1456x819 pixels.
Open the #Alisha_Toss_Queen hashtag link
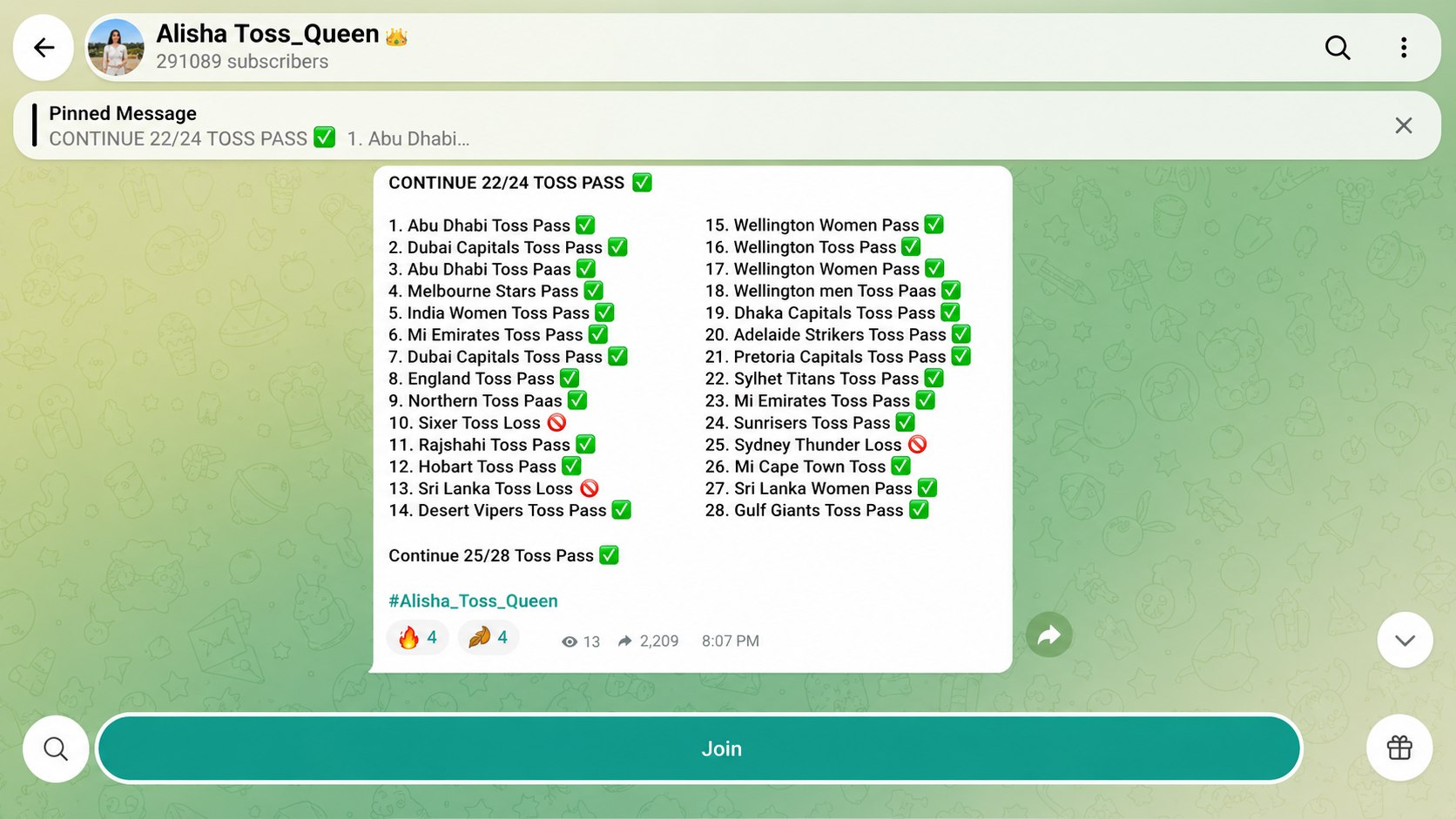(x=473, y=601)
